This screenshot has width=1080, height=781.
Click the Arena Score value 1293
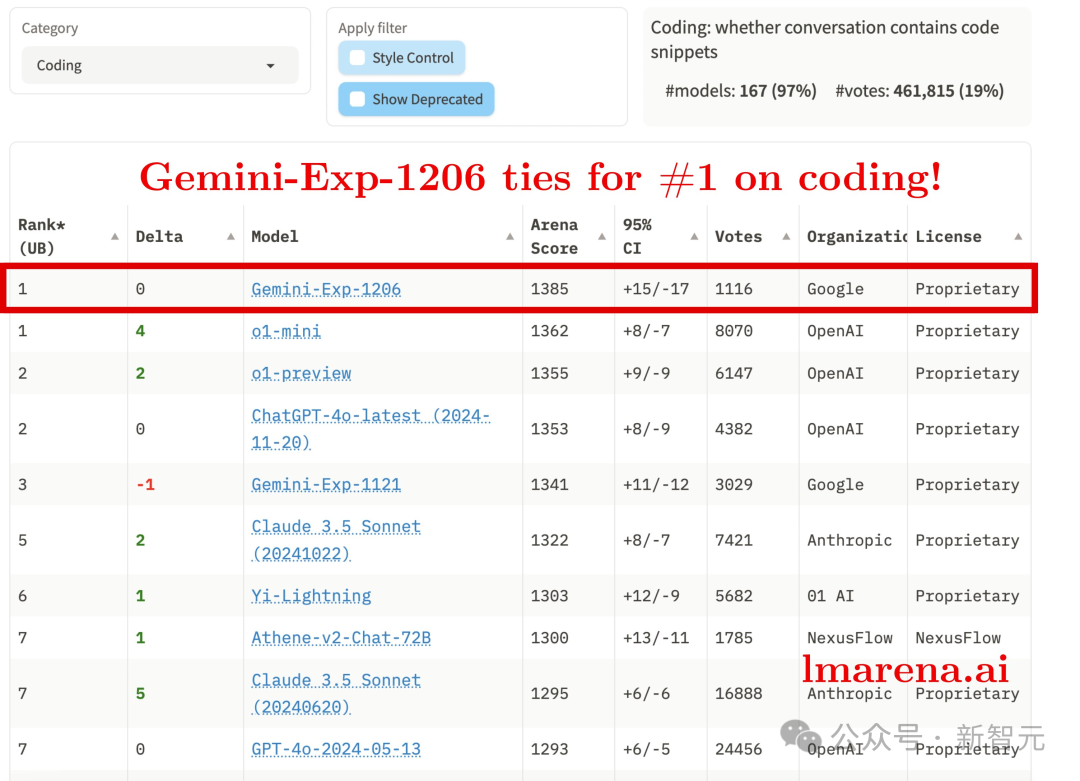pos(550,749)
